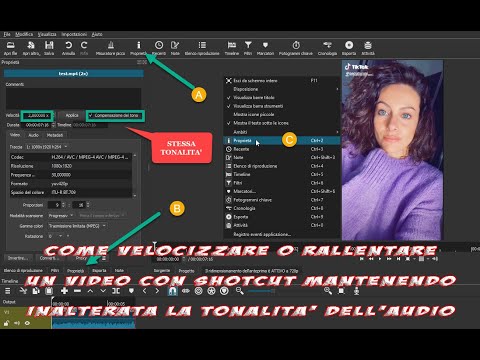This screenshot has width=480, height=360.
Task: Cut clip with timeline scissors icon
Action: [x=23, y=291]
